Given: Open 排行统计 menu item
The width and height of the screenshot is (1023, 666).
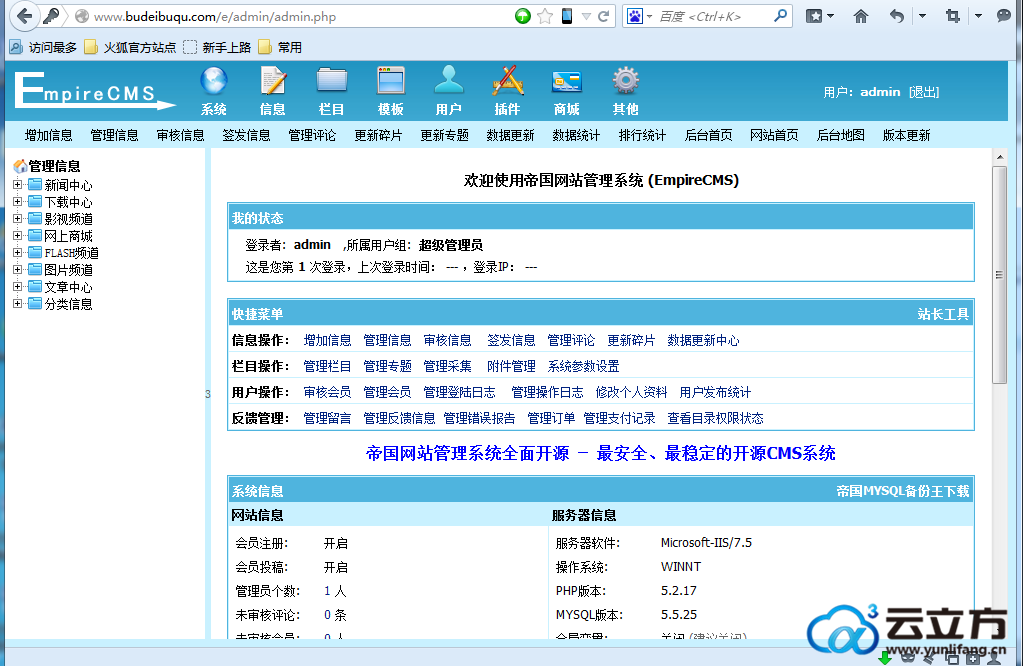Looking at the screenshot, I should pyautogui.click(x=643, y=135).
